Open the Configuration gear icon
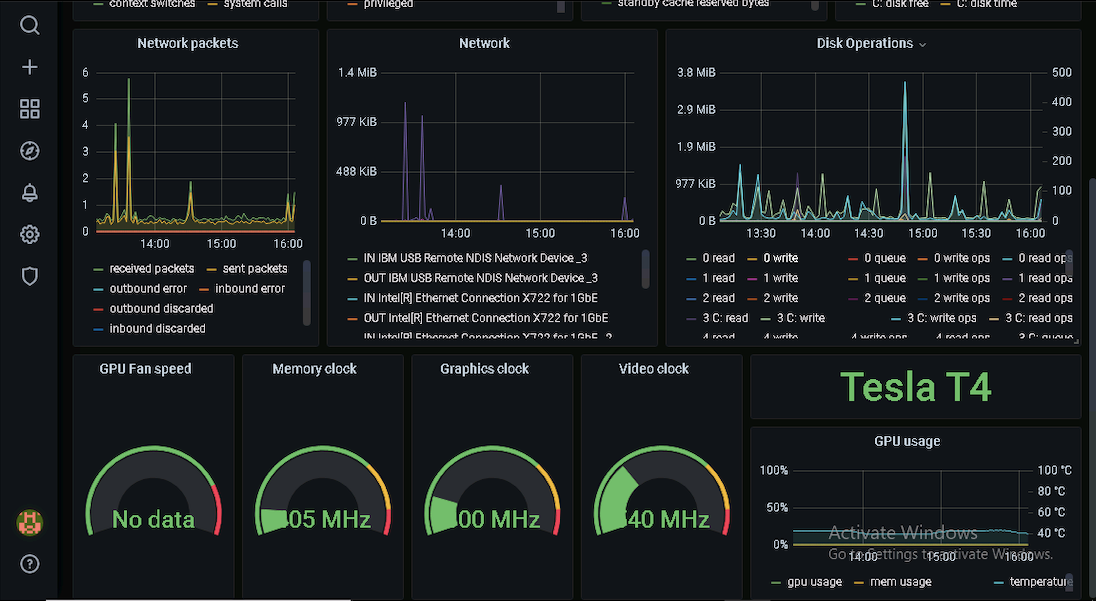Image resolution: width=1096 pixels, height=601 pixels. point(29,234)
